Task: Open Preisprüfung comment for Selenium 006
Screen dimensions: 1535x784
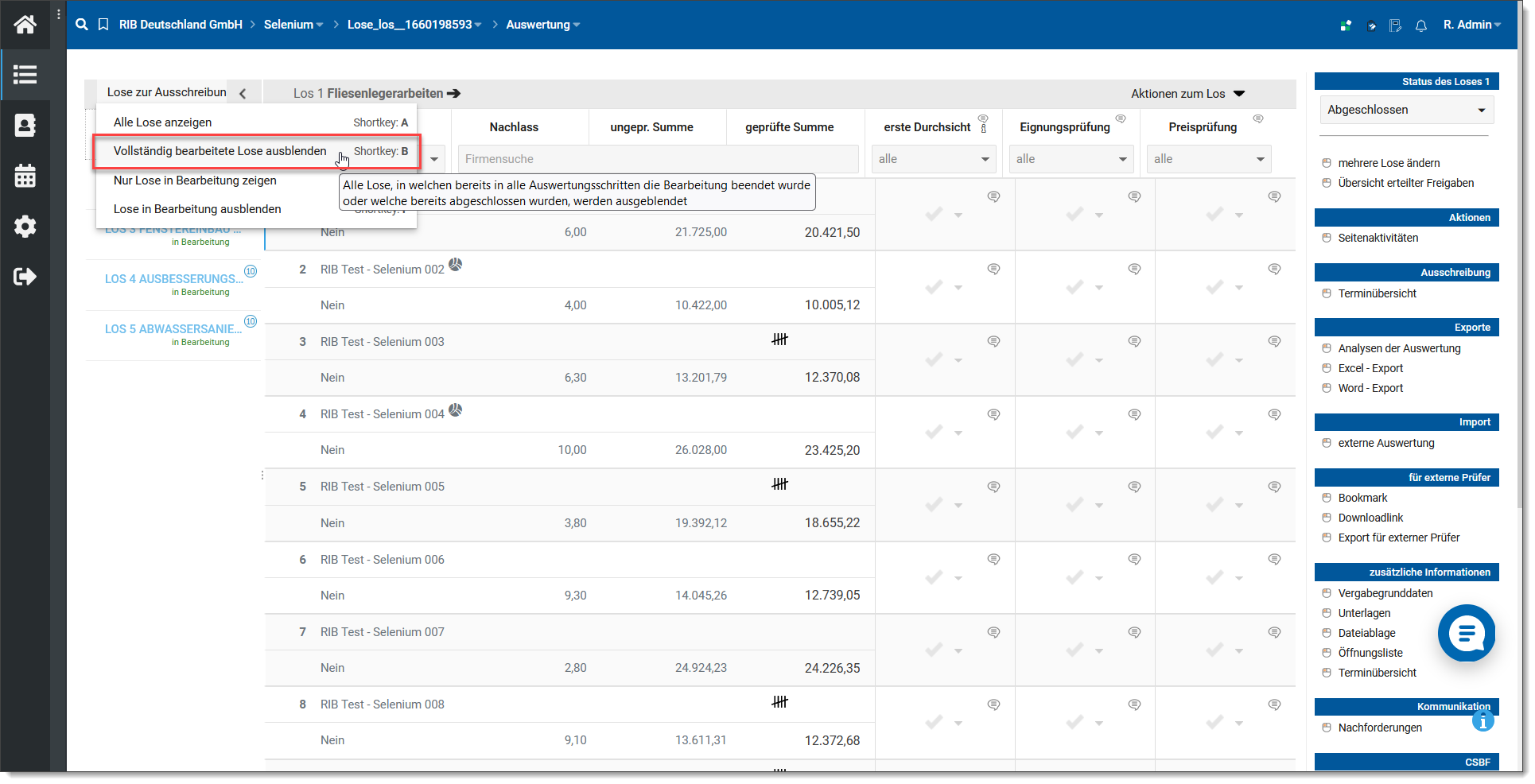Action: point(1274,559)
